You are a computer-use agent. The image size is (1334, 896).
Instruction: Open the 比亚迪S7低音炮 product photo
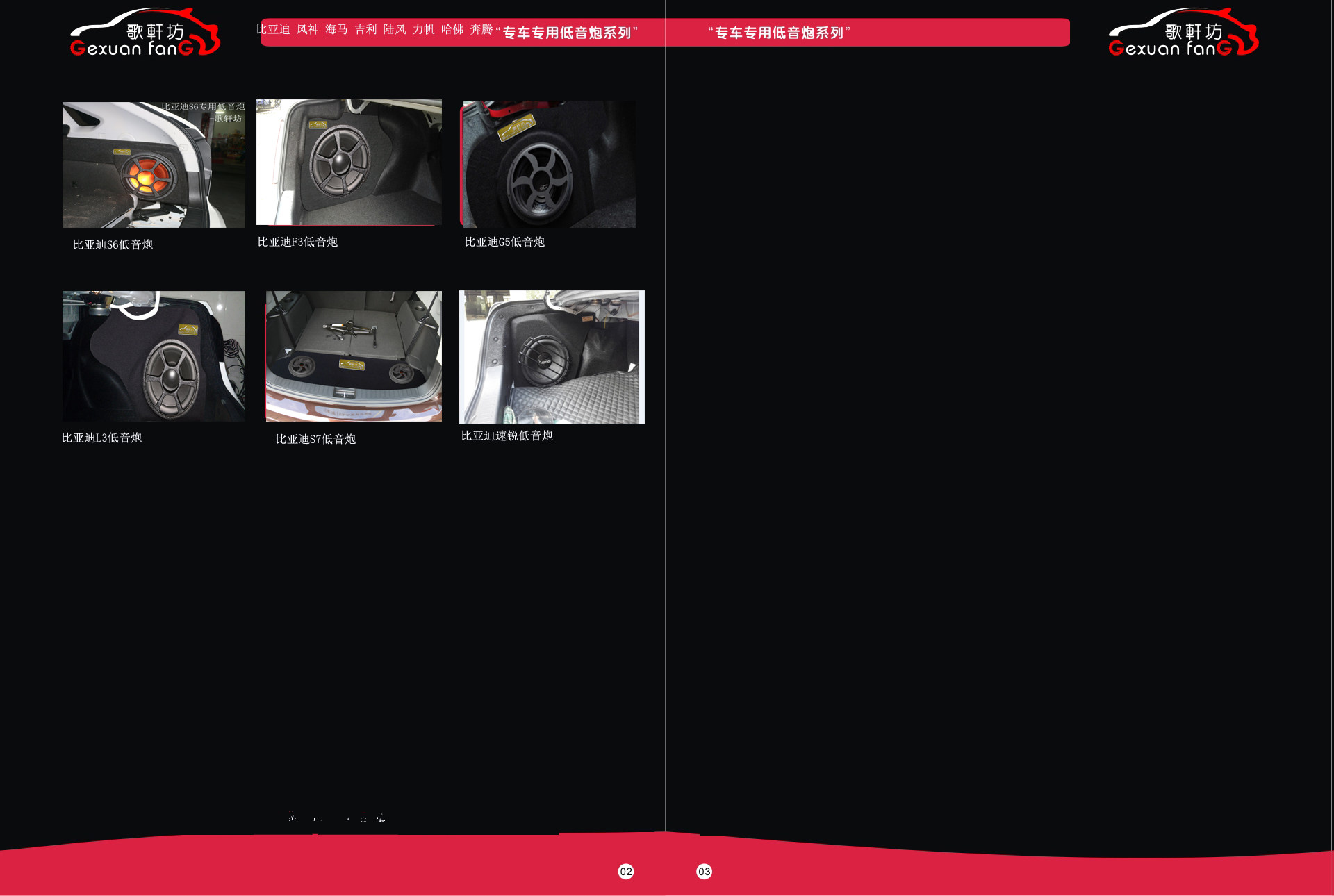(x=354, y=356)
